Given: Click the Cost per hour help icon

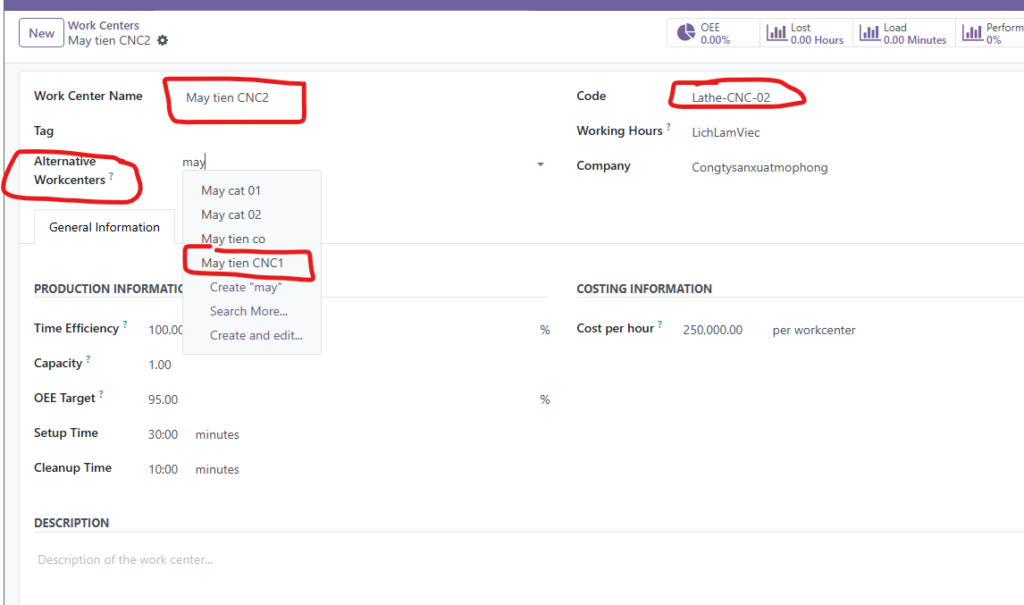Looking at the screenshot, I should click(x=660, y=325).
